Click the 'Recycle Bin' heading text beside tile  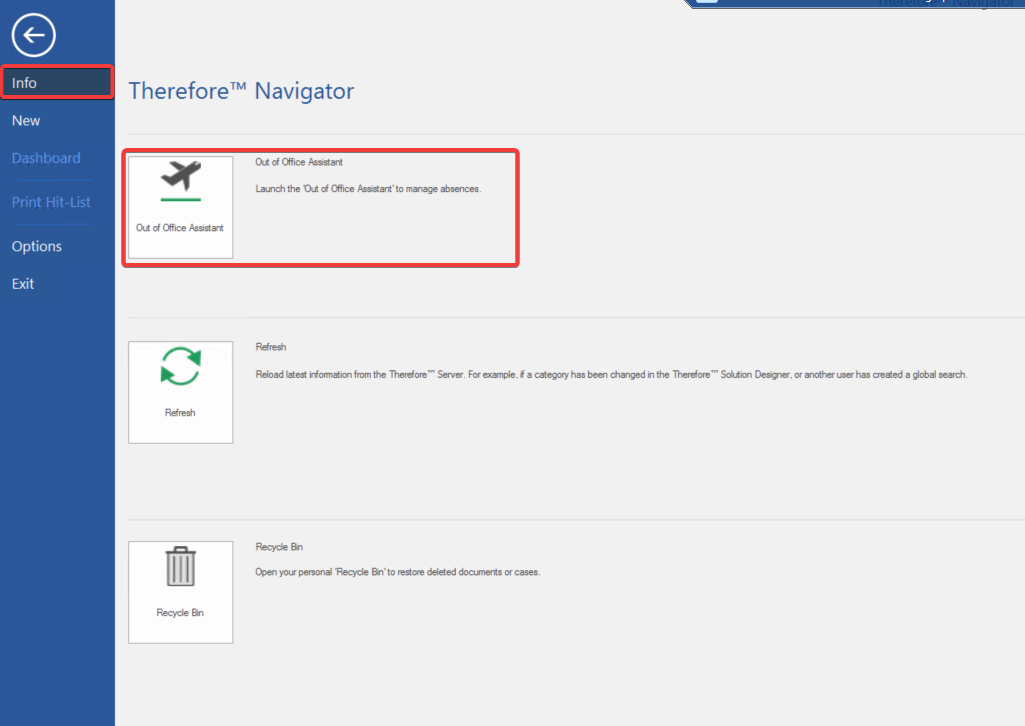pos(279,547)
